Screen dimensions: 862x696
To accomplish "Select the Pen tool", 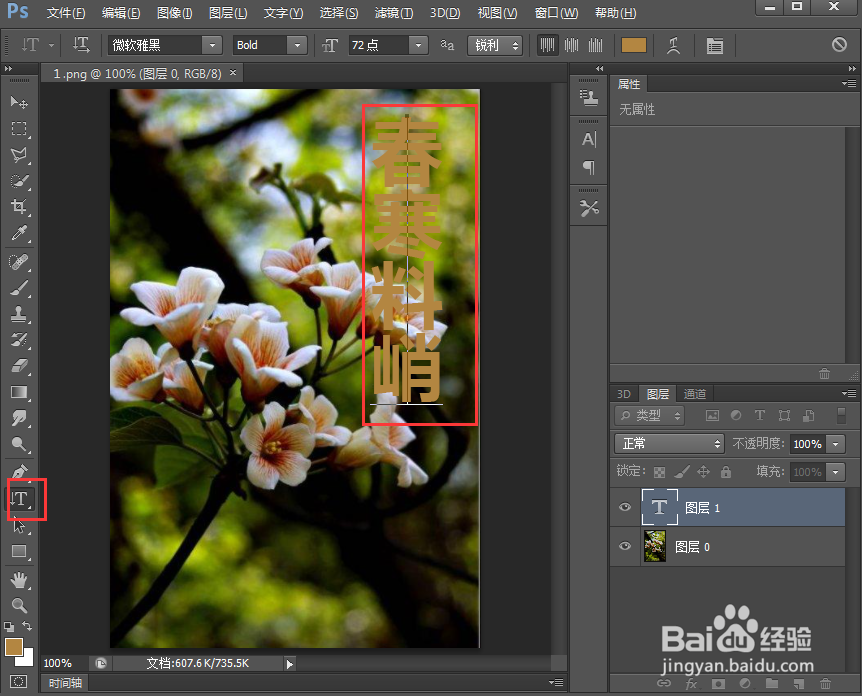I will coord(19,472).
